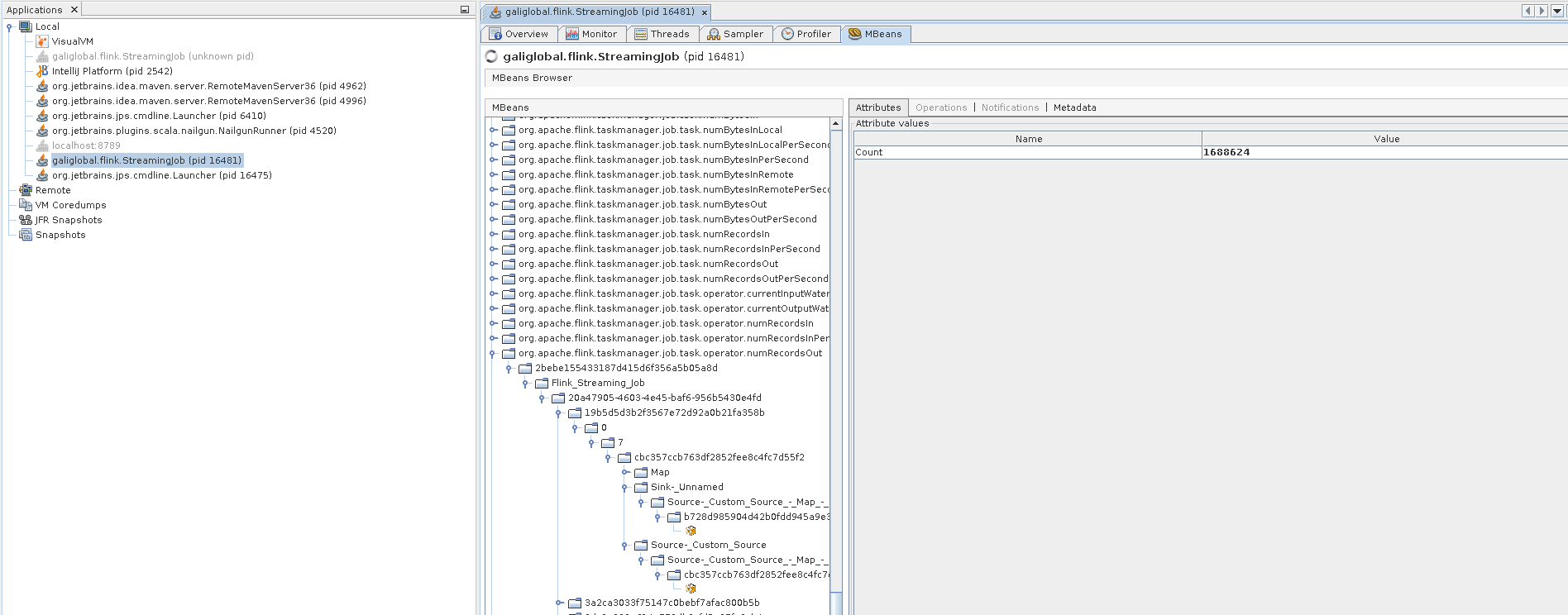Click the greyed localhost:8789 icon
The width and height of the screenshot is (1568, 615).
[42, 145]
